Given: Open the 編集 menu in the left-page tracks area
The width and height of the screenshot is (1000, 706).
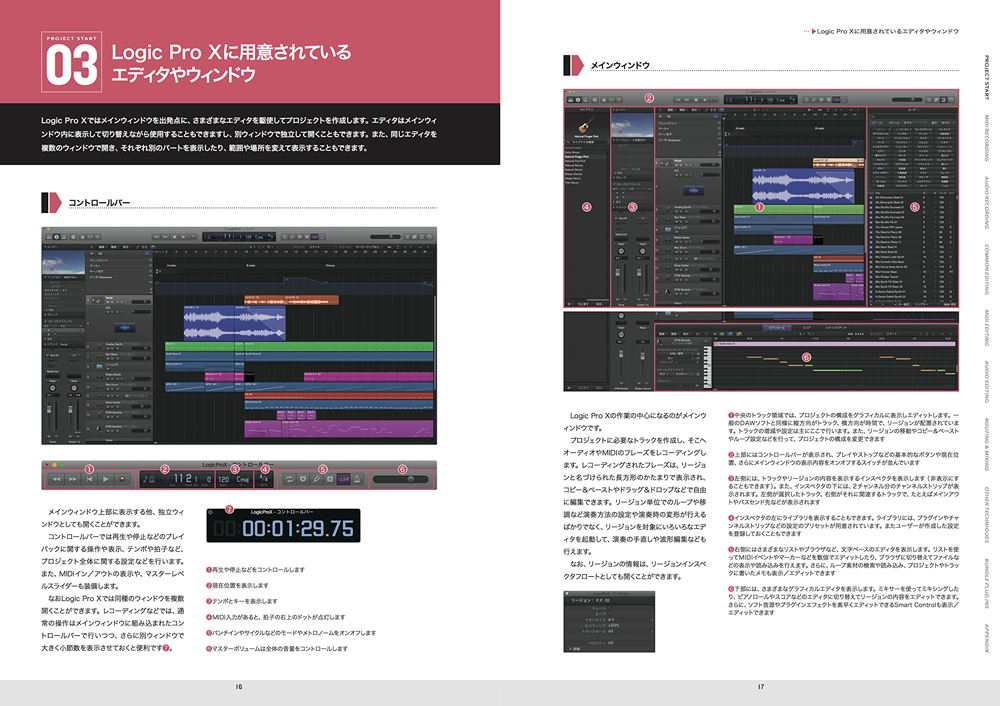Looking at the screenshot, I should (x=101, y=247).
